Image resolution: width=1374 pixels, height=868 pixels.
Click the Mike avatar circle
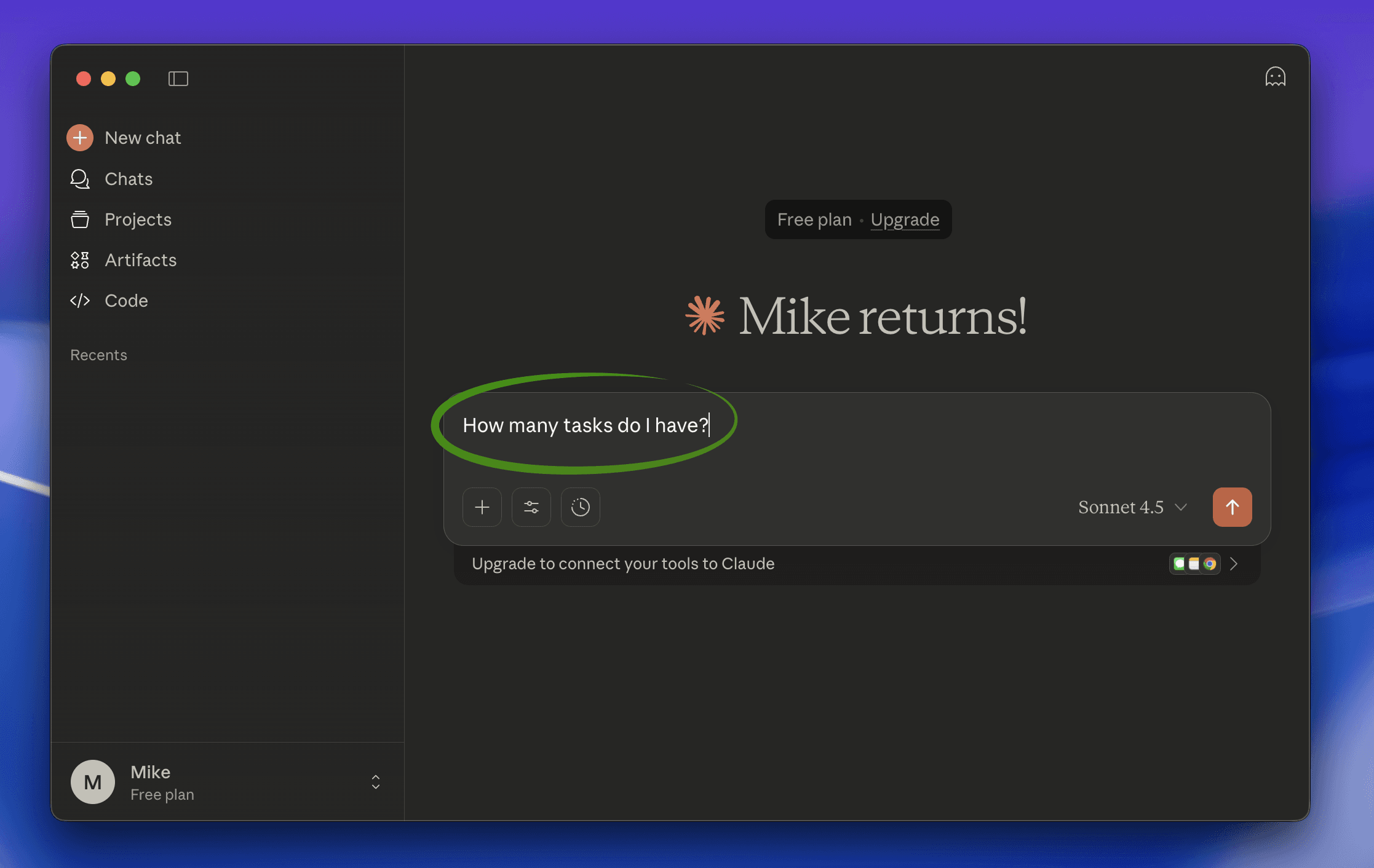93,782
